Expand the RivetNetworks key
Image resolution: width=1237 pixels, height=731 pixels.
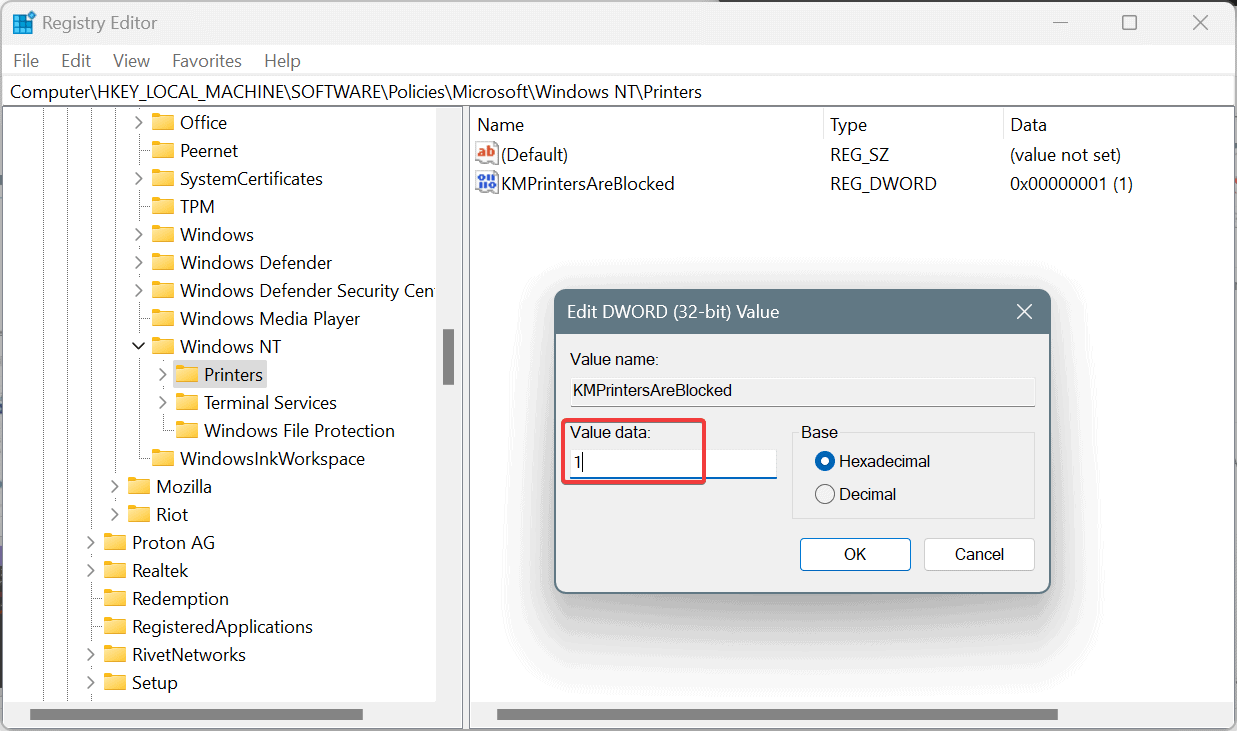[91, 654]
